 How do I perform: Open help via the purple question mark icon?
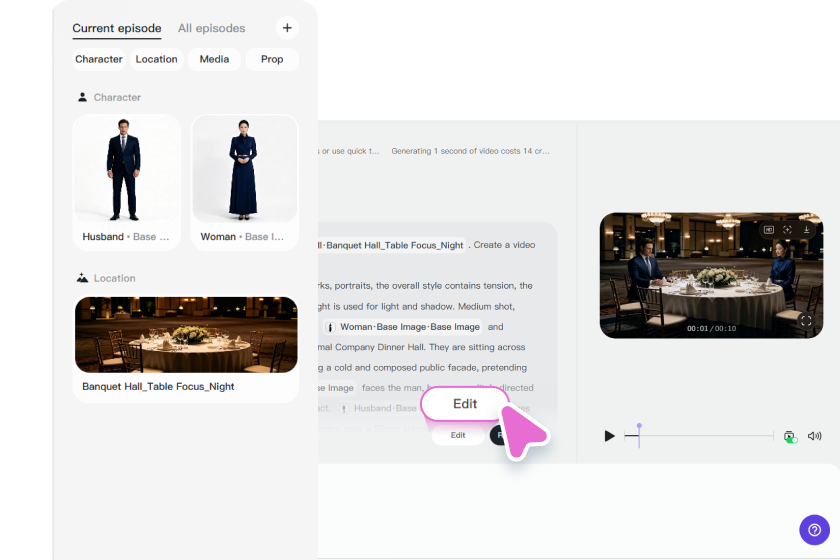point(814,530)
